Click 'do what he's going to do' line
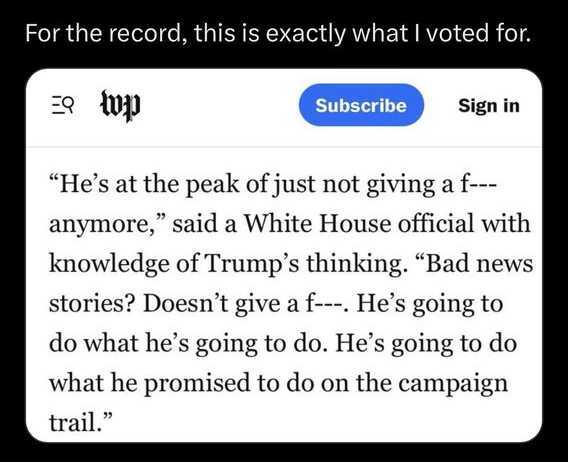Screen dimensions: 568x462 [185, 343]
